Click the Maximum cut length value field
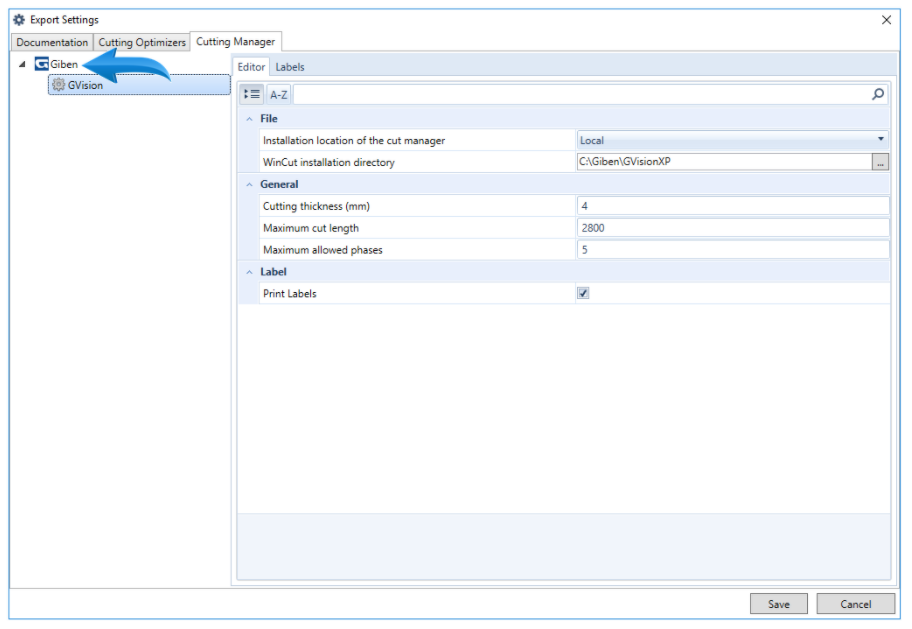The image size is (912, 629). click(733, 228)
